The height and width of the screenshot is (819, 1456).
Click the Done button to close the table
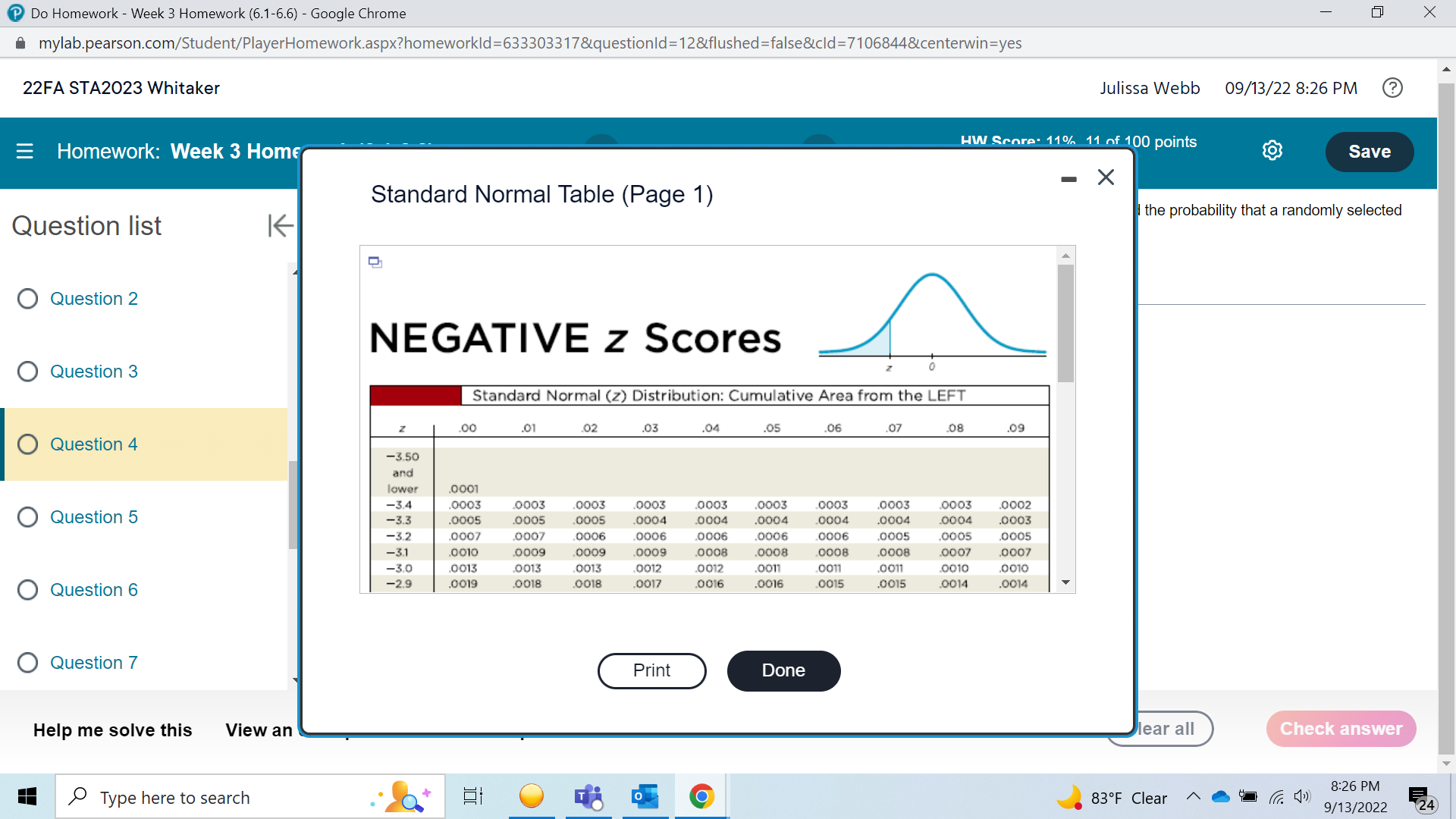783,670
